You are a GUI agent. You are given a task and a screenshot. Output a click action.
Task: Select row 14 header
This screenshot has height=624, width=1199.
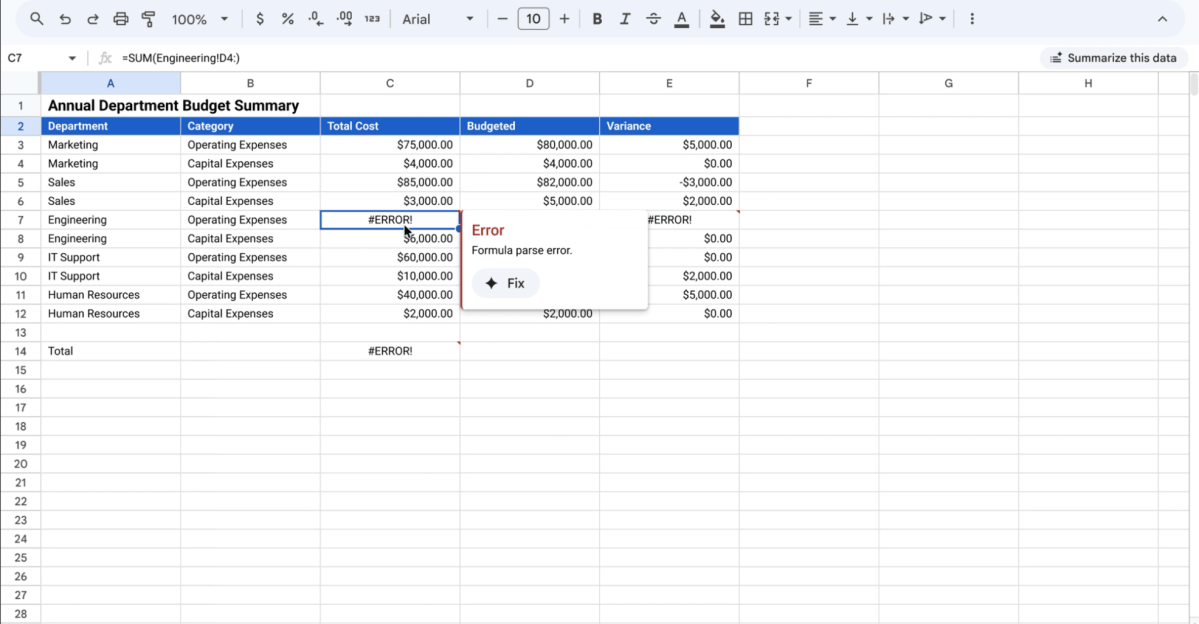click(x=21, y=351)
